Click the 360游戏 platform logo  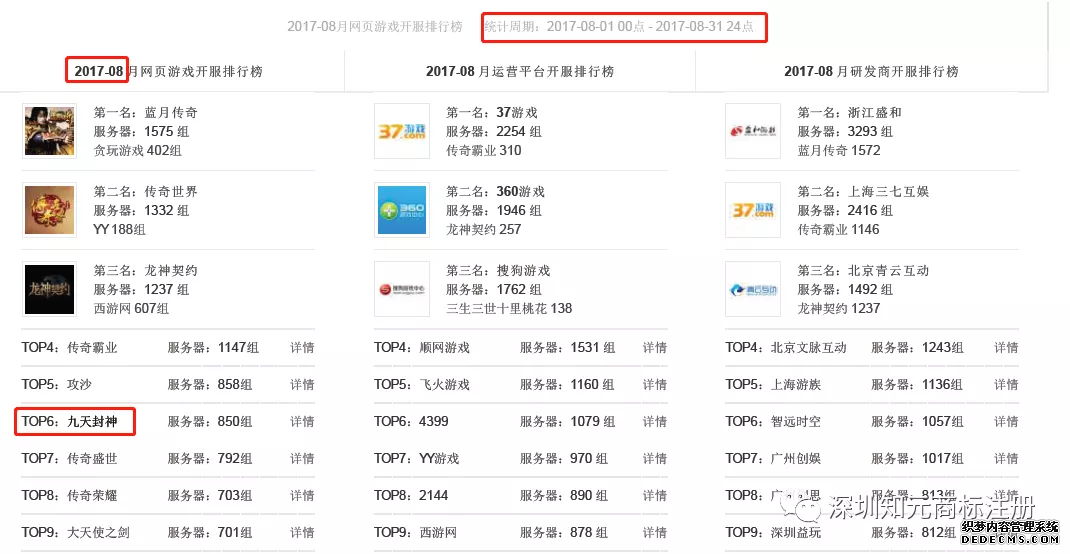click(402, 210)
